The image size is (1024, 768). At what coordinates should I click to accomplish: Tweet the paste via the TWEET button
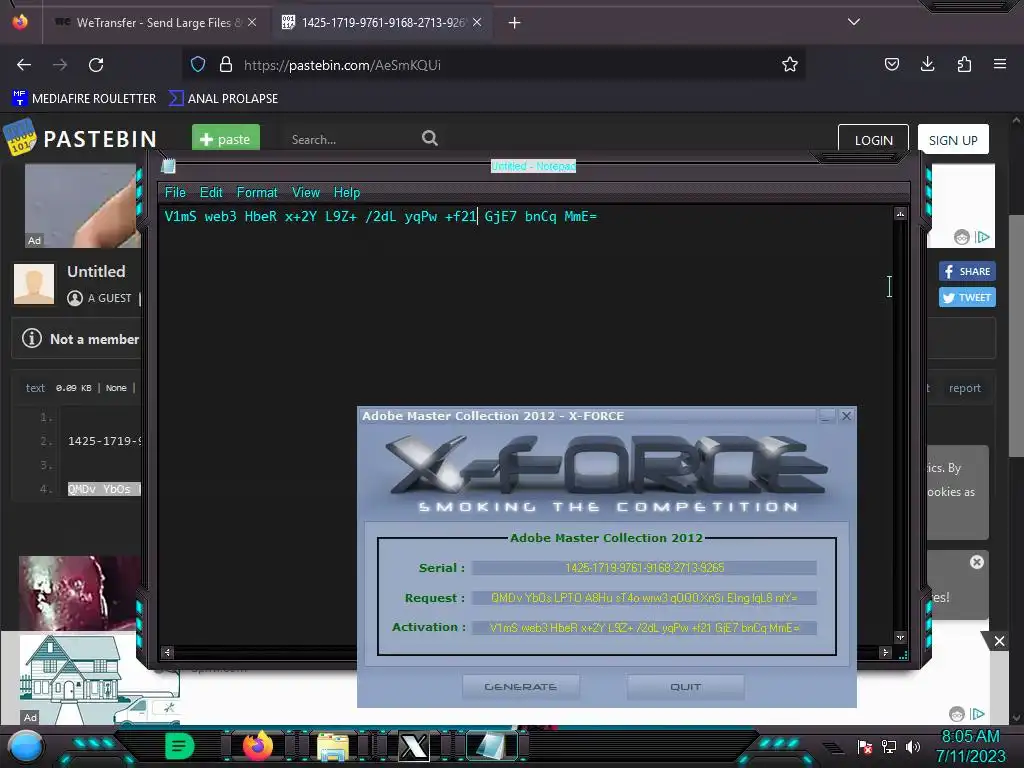click(967, 297)
